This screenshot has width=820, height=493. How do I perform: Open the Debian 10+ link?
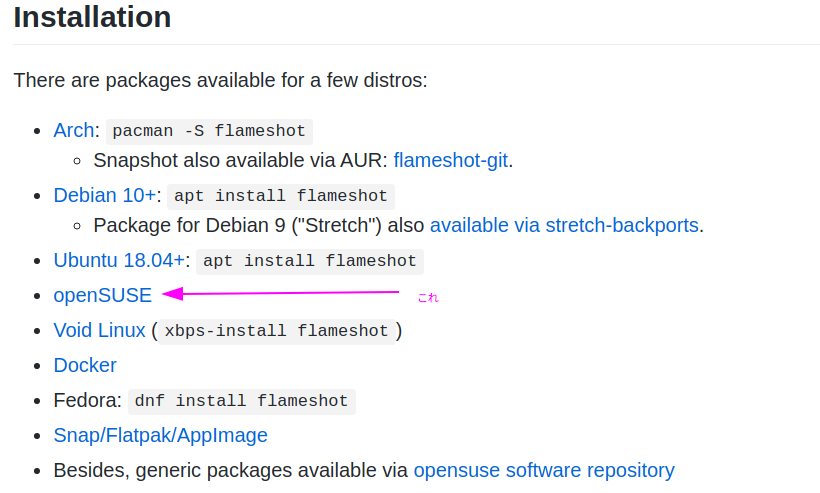point(104,195)
